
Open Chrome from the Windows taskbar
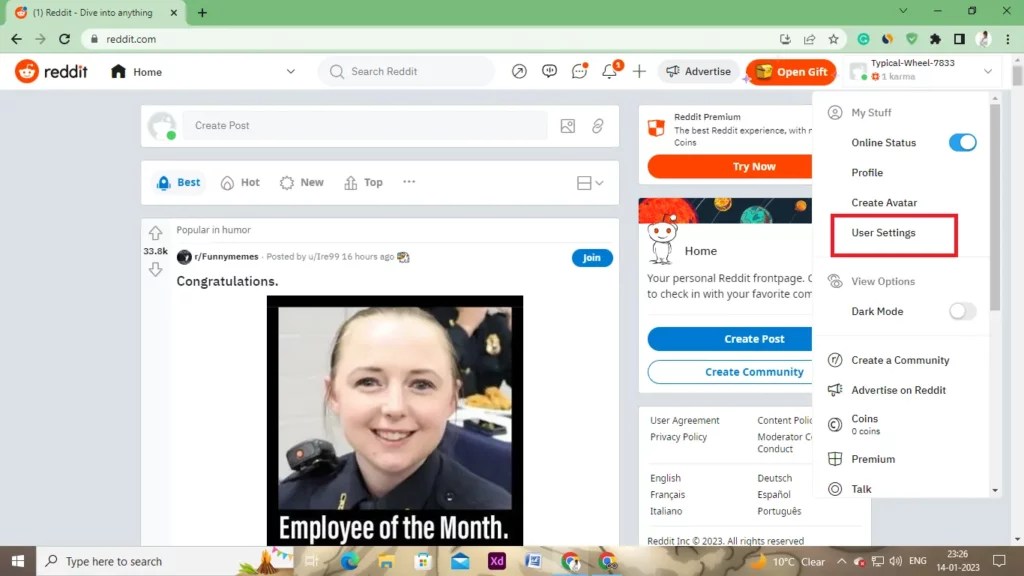point(570,560)
